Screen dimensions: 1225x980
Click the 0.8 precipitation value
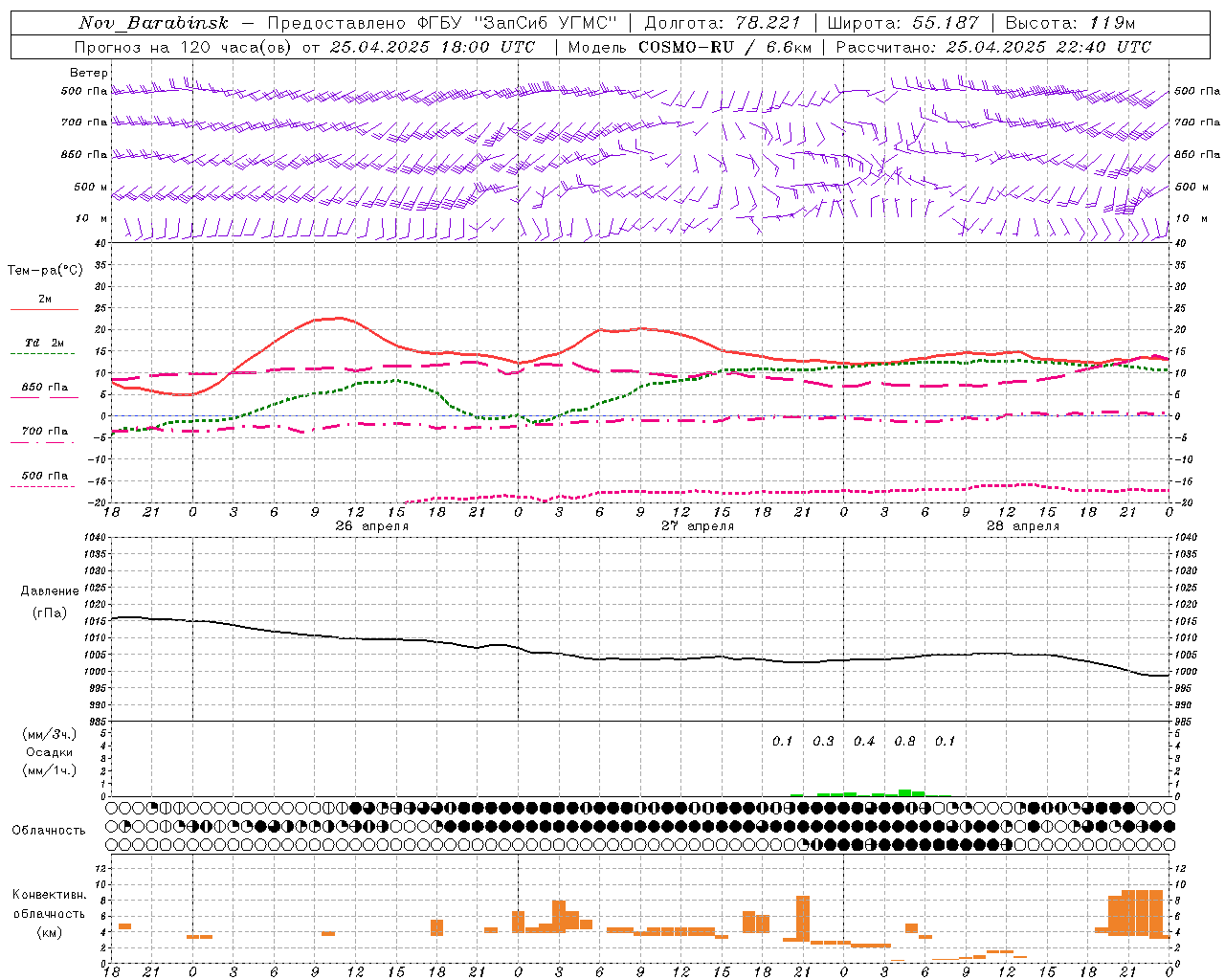904,742
